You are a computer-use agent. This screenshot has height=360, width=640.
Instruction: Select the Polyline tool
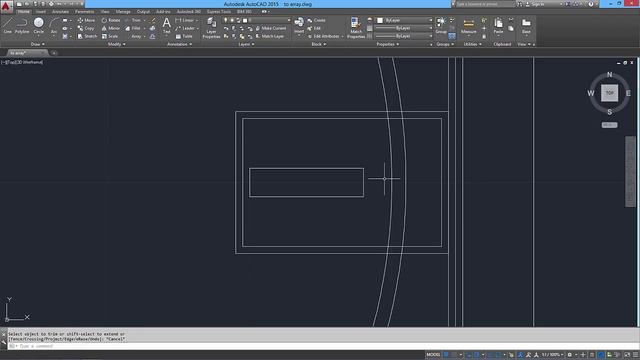coord(22,26)
